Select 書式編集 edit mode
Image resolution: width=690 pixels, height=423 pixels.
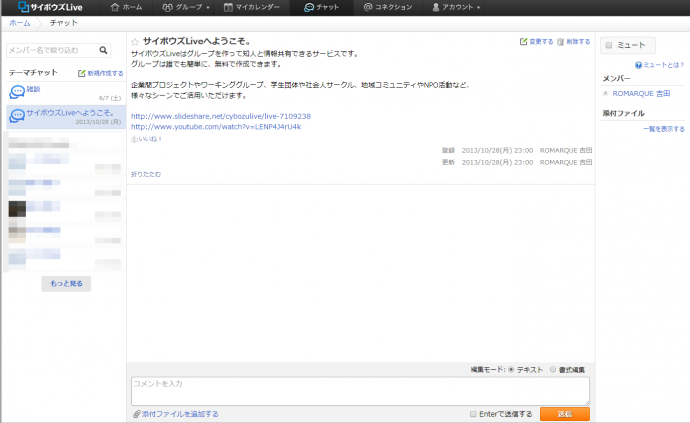point(553,369)
